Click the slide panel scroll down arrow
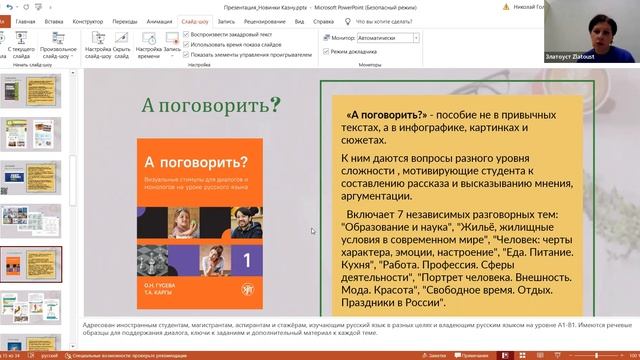This screenshot has width=640, height=360. tap(73, 347)
